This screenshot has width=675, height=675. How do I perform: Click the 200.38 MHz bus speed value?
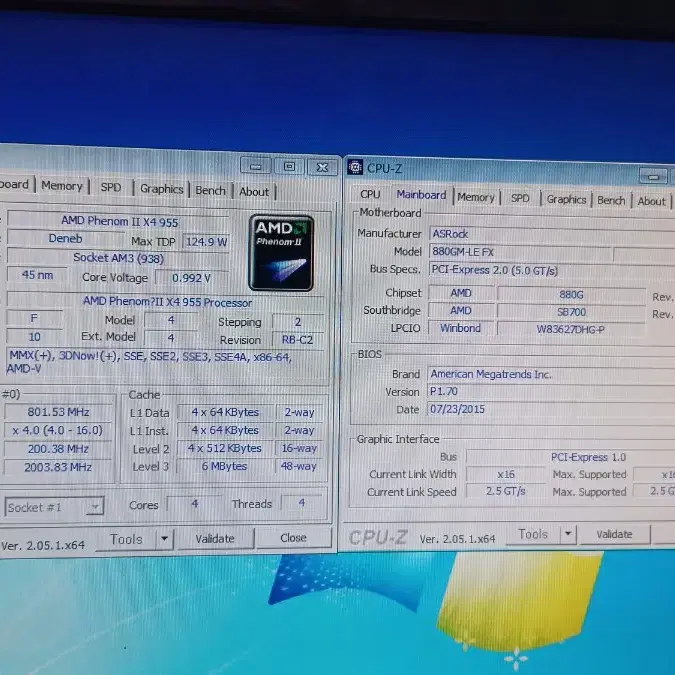coord(58,449)
